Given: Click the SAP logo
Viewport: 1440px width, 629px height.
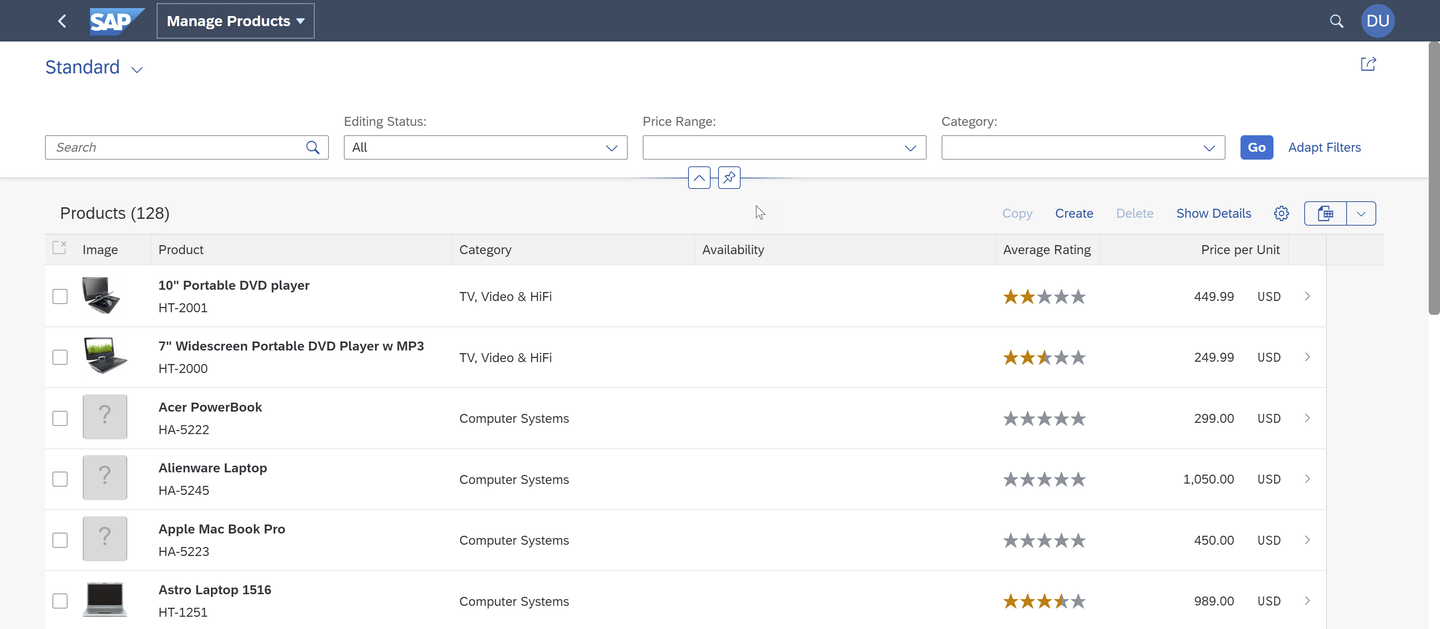Looking at the screenshot, I should click(117, 21).
